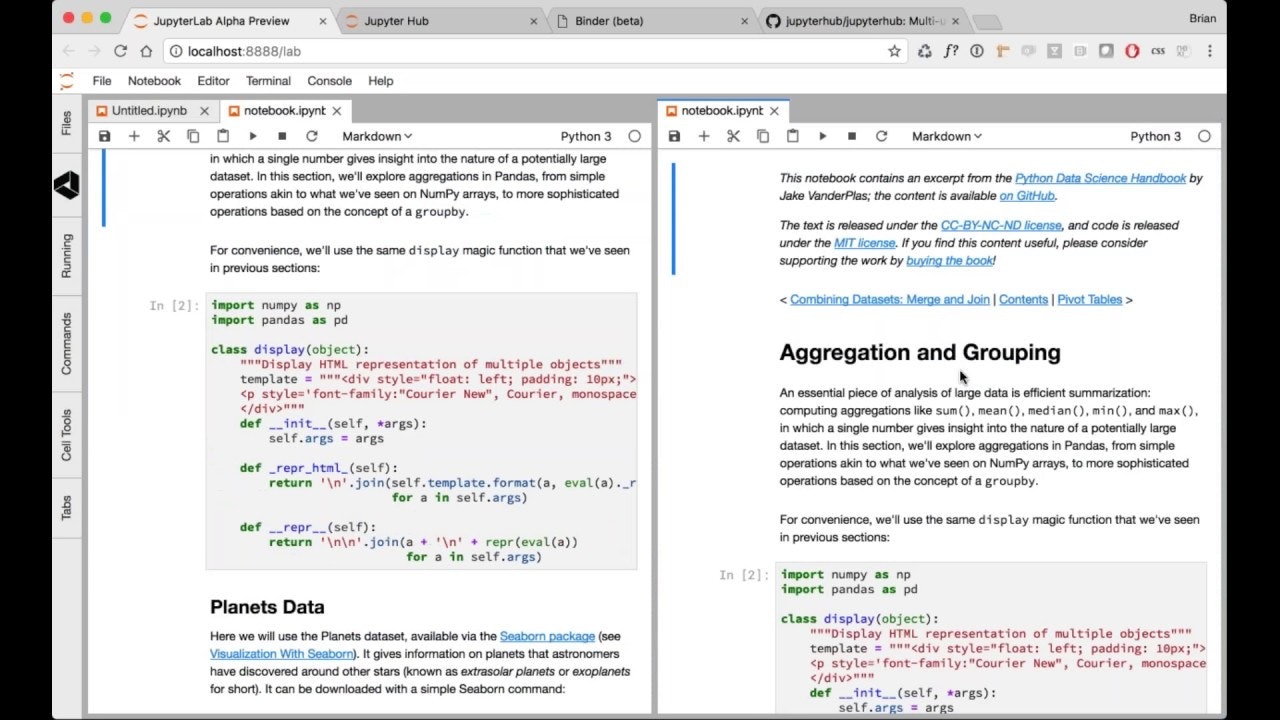
Task: Switch to the Untitled.ipynb tab
Action: [148, 110]
